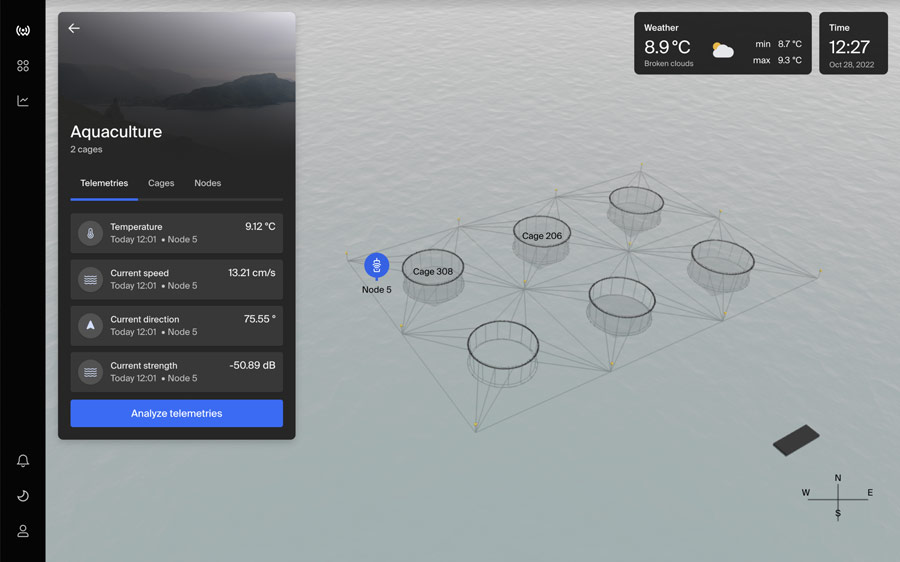Click Analyze telemetries button
This screenshot has height=562, width=900.
177,413
